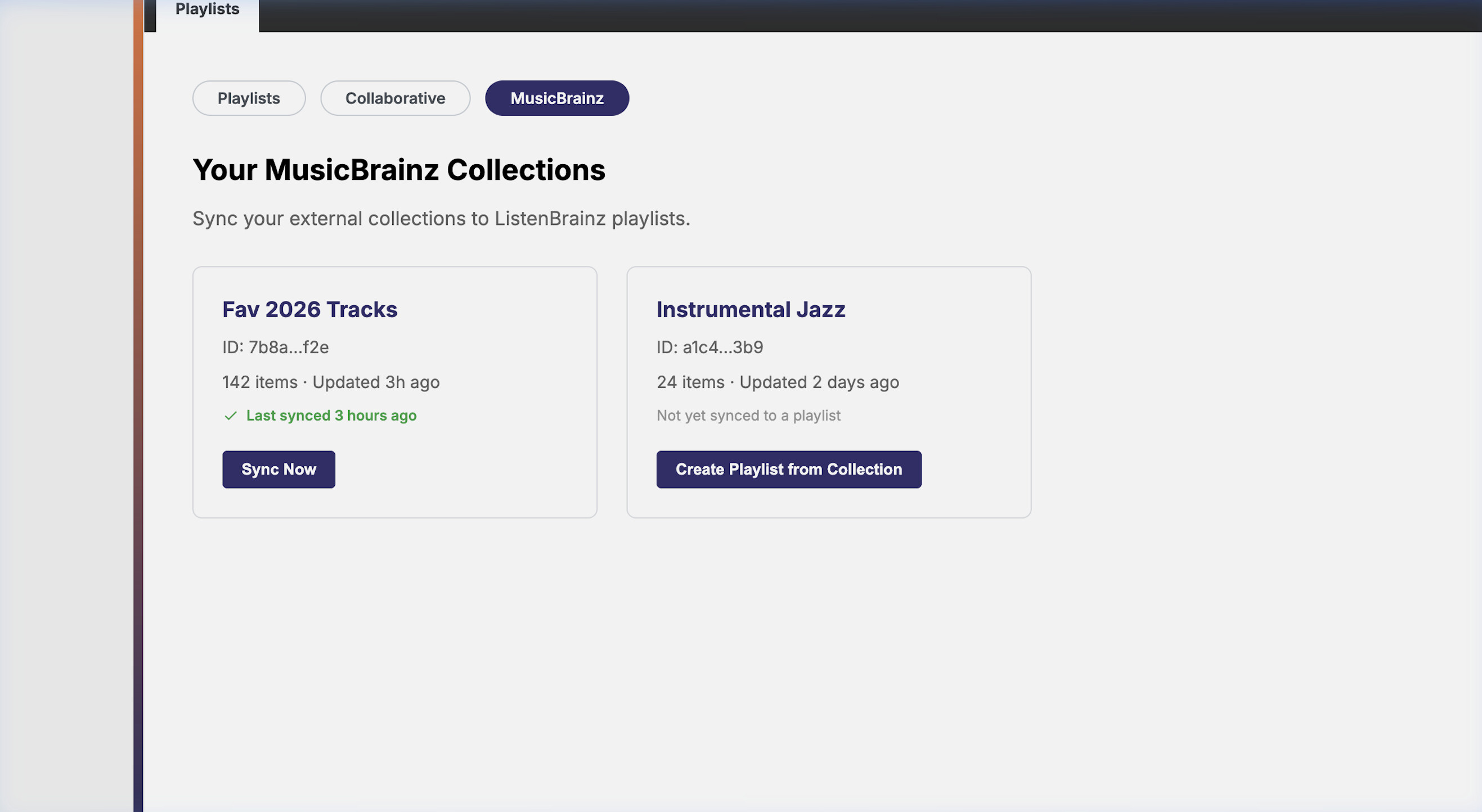Click the ID a1c4...3b9 text
Viewport: 1482px width, 812px height.
(x=709, y=348)
